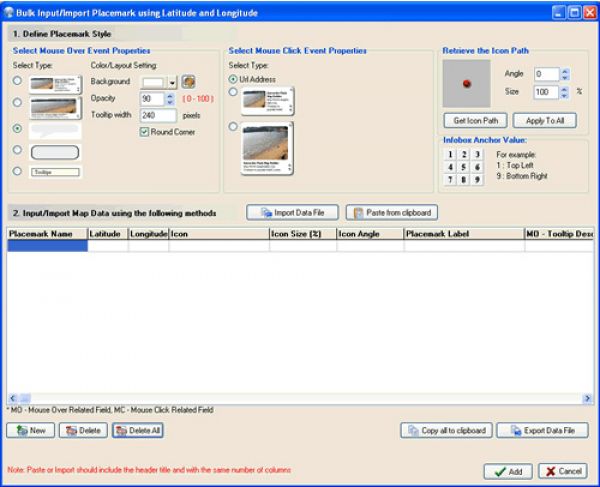Select the plain Tooltip text box preview
The width and height of the screenshot is (600, 487).
click(x=56, y=172)
